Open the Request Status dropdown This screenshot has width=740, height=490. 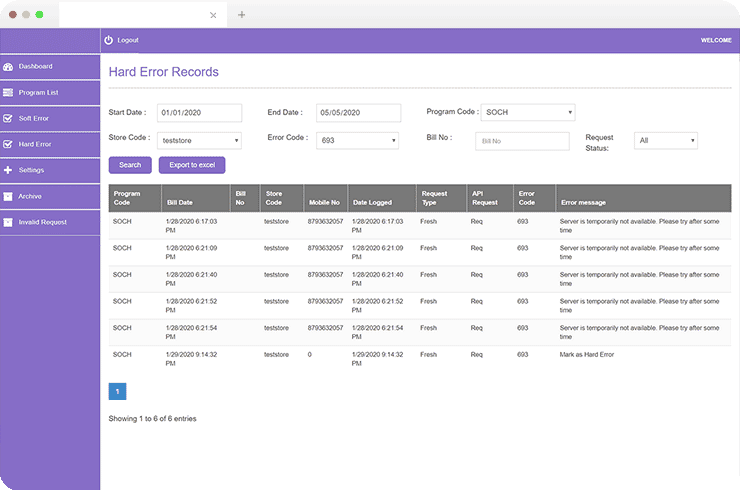tap(665, 141)
